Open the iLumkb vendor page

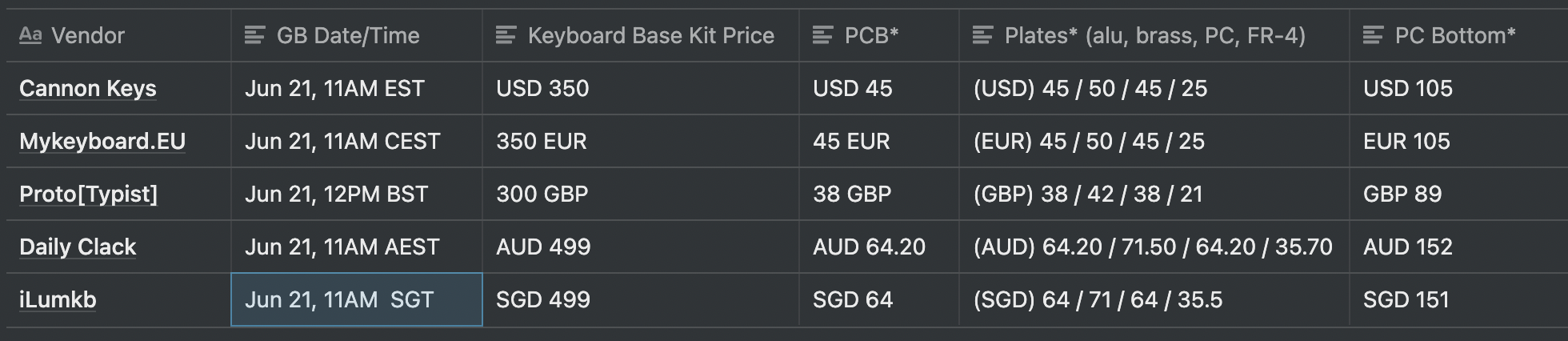click(x=58, y=299)
